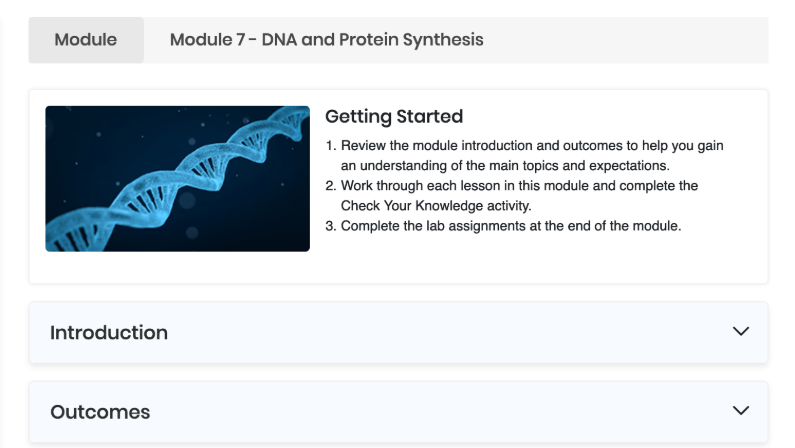Click the 'Check Your Knowledge activity' text
795x448 pixels.
[436, 206]
